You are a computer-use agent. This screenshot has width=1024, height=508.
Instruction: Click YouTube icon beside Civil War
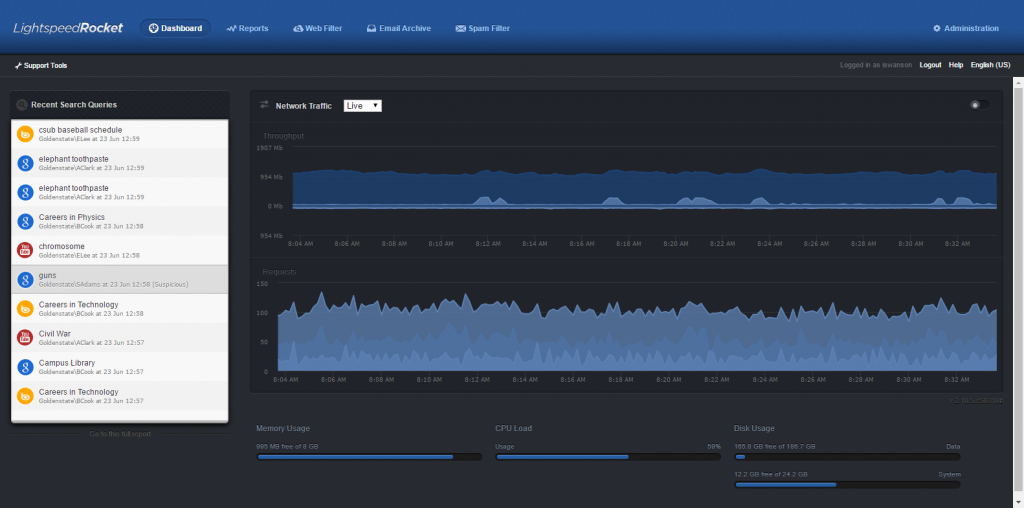(x=25, y=338)
